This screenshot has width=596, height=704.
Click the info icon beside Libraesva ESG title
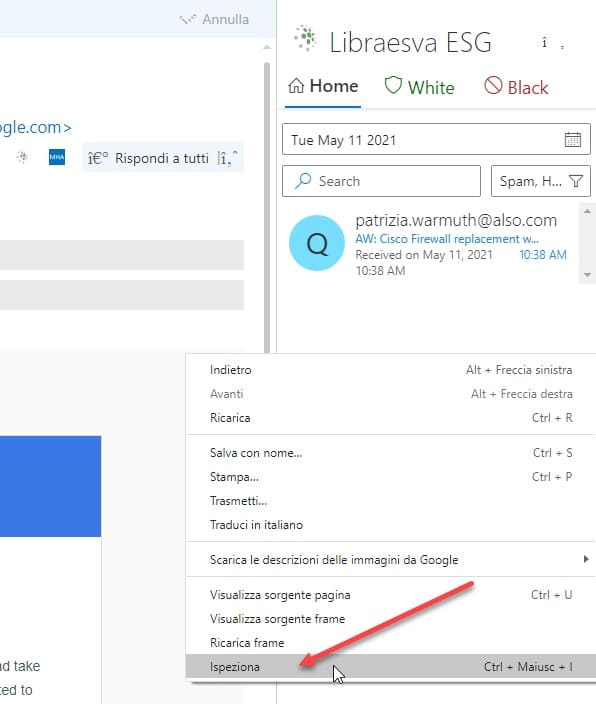[x=544, y=43]
